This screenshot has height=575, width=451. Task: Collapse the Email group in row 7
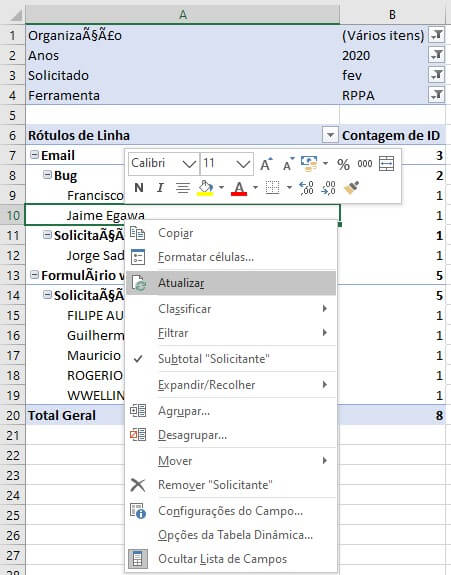(34, 155)
